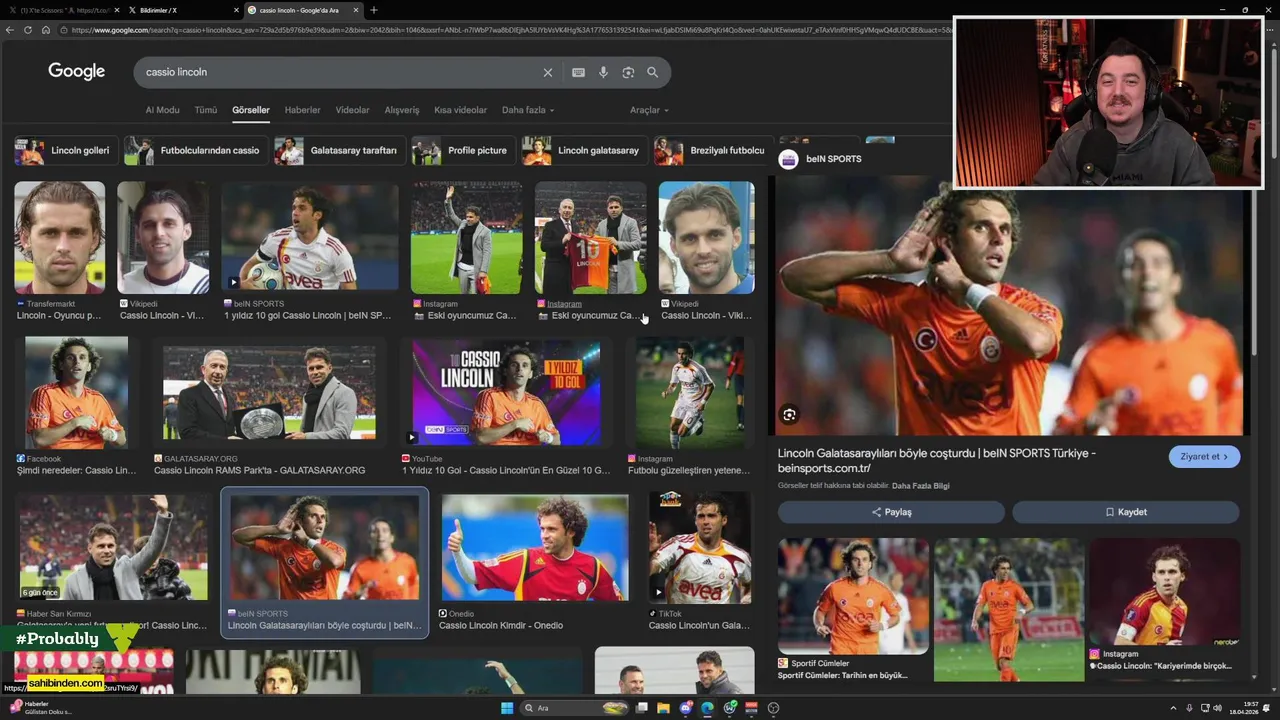
Task: Select the 'Profile picture' chip
Action: tap(463, 151)
